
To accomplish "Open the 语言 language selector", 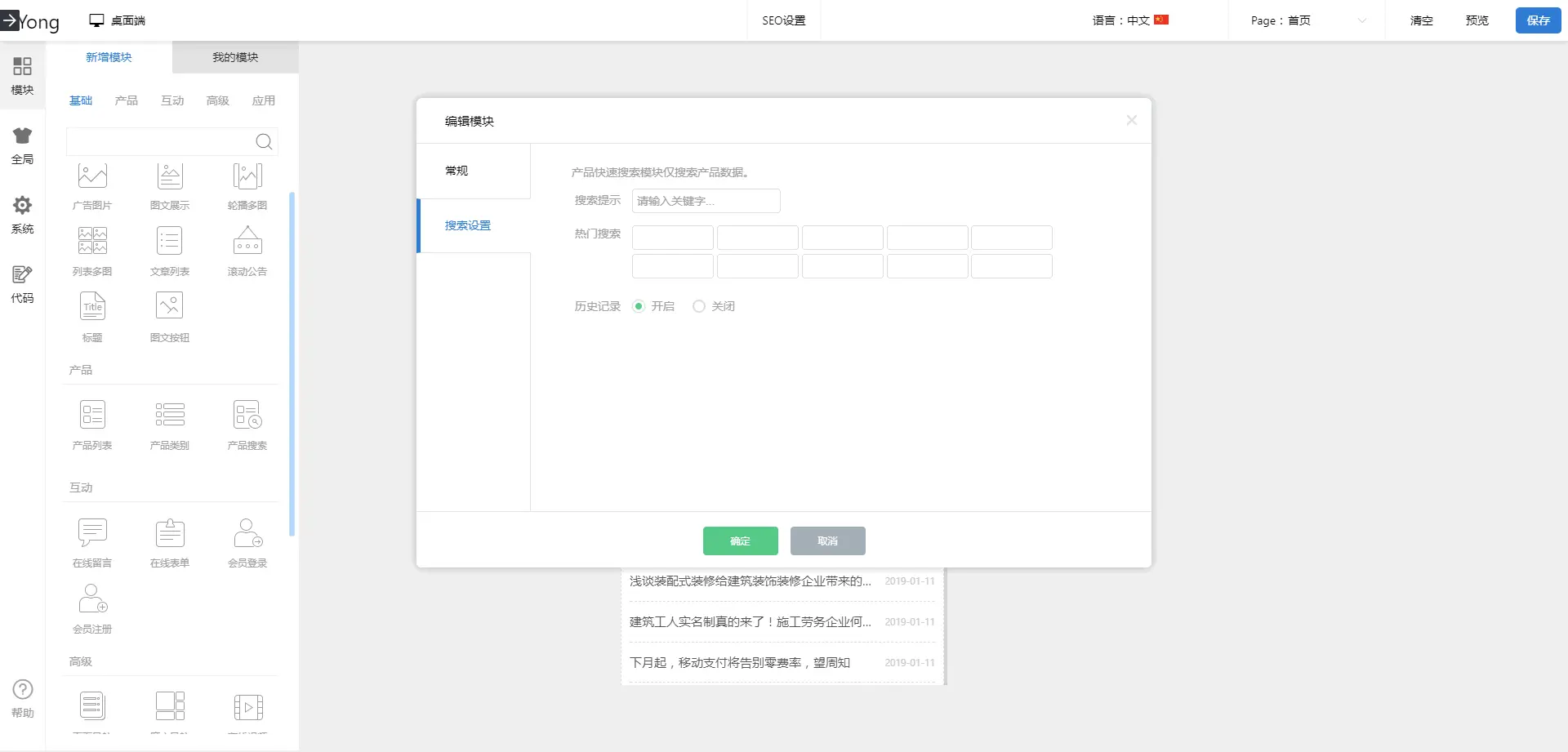I will (1130, 20).
